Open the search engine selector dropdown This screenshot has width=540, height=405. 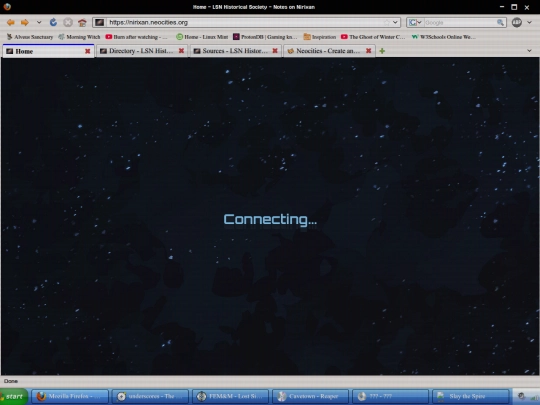tap(415, 22)
